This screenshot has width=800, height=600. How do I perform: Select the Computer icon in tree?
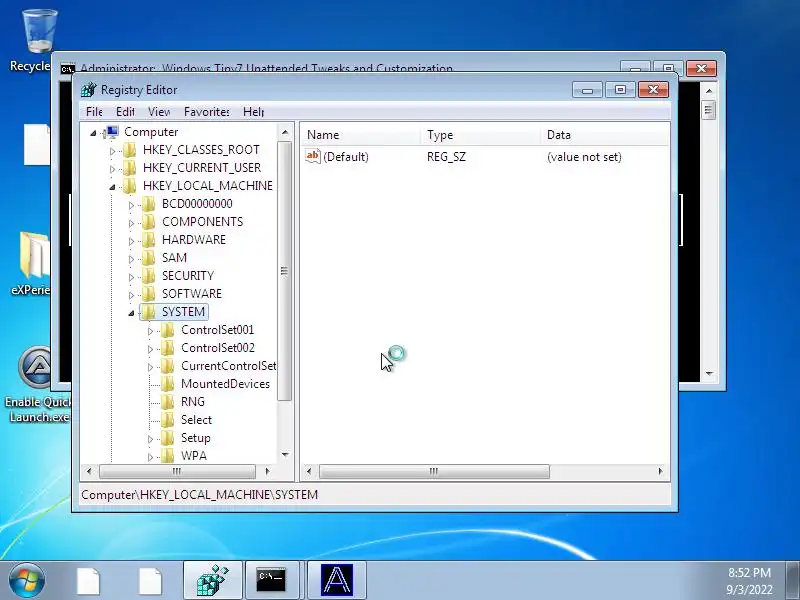(111, 132)
